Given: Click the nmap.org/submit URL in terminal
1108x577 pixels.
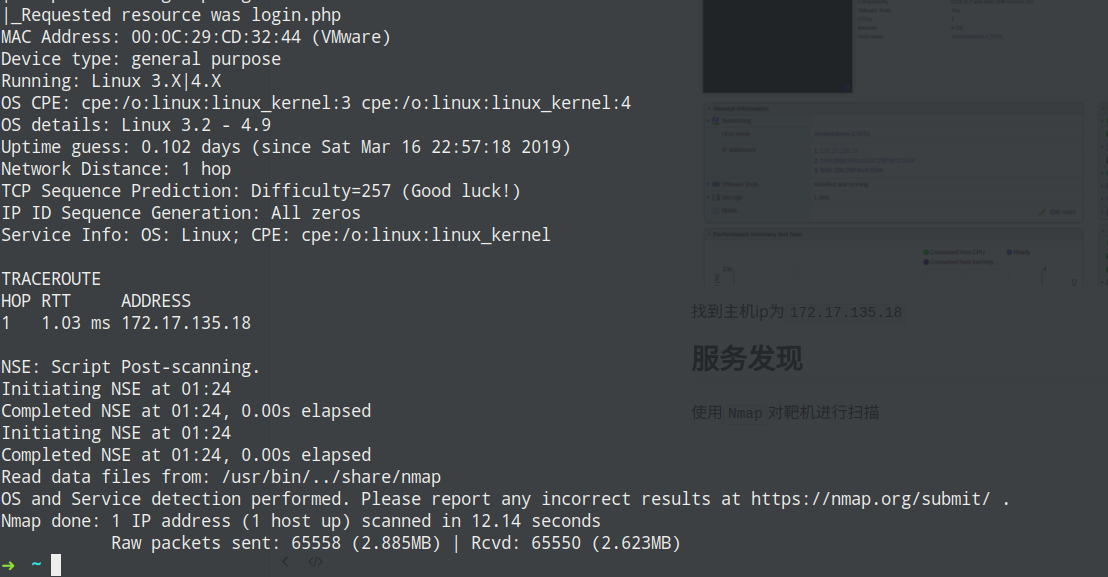Looking at the screenshot, I should 871,499.
